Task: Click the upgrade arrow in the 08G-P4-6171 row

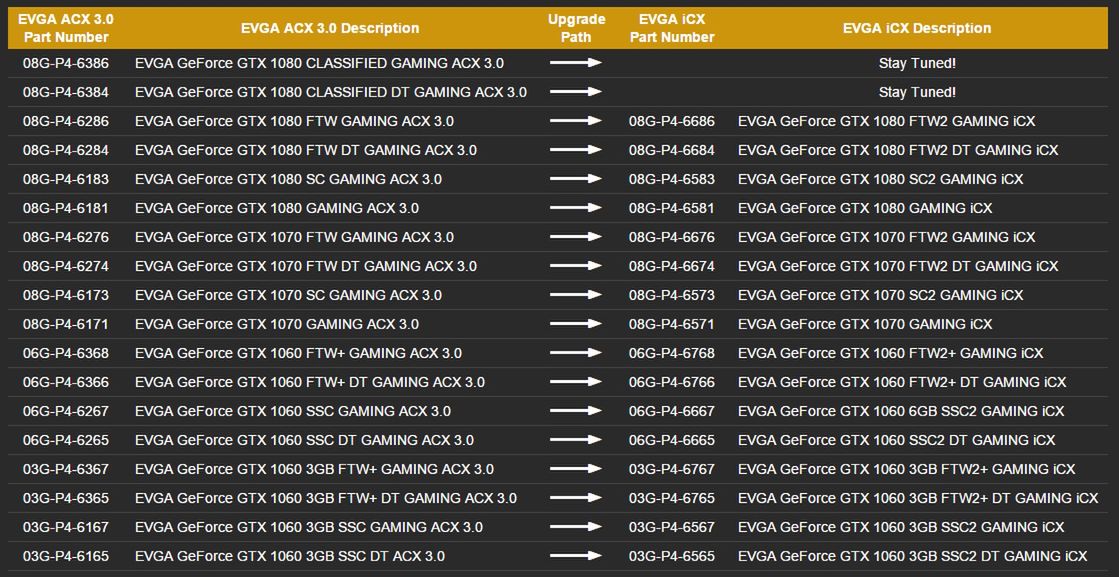Action: (x=576, y=324)
